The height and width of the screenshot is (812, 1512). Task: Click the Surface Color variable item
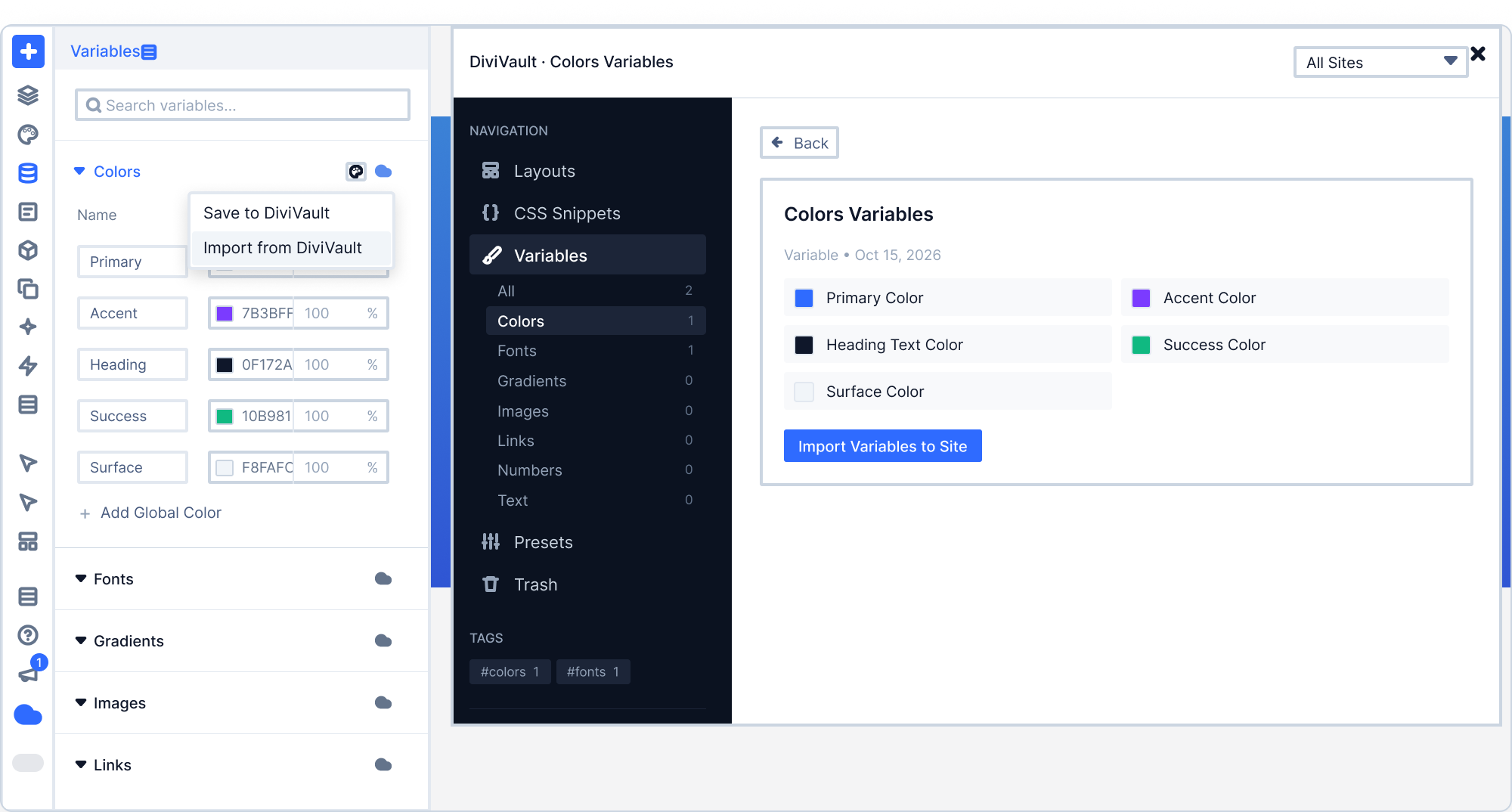pyautogui.click(x=948, y=392)
